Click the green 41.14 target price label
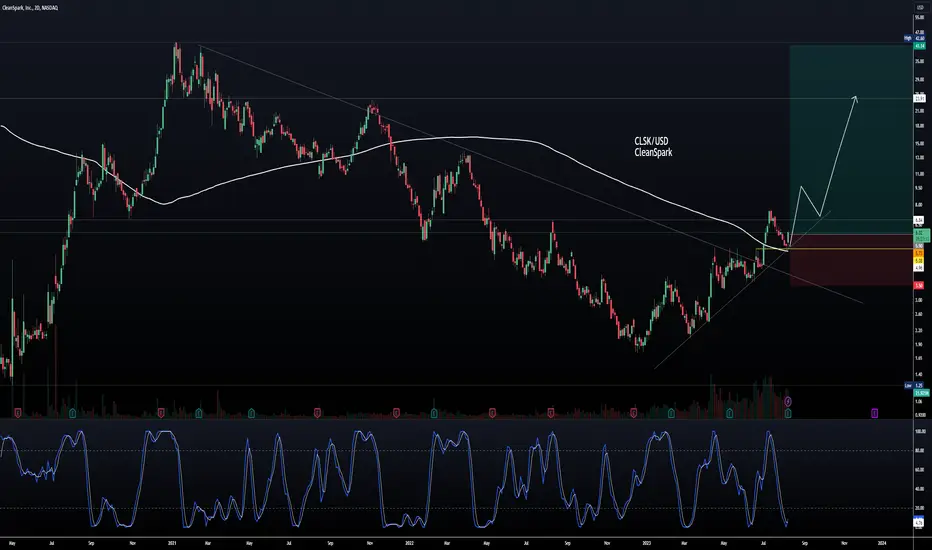Screen dimensions: 932x550 click(920, 46)
